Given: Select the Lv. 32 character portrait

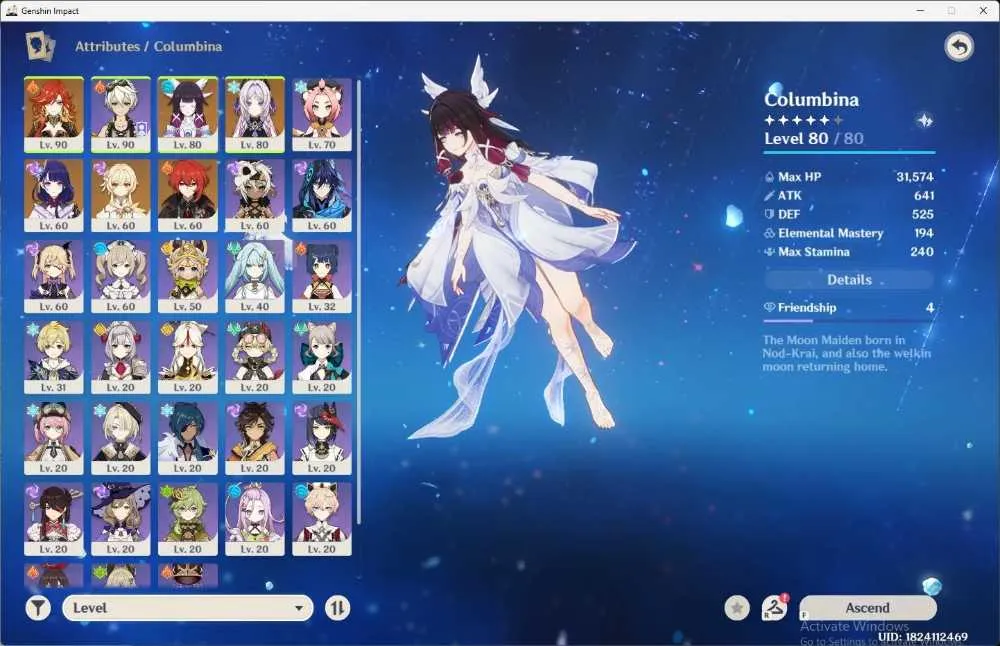Looking at the screenshot, I should pos(321,277).
